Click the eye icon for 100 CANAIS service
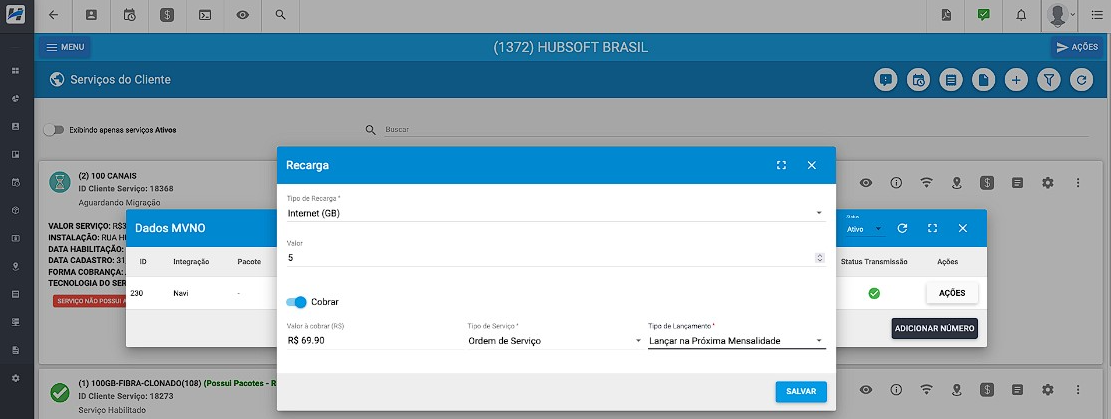This screenshot has width=1111, height=419. pyautogui.click(x=866, y=183)
